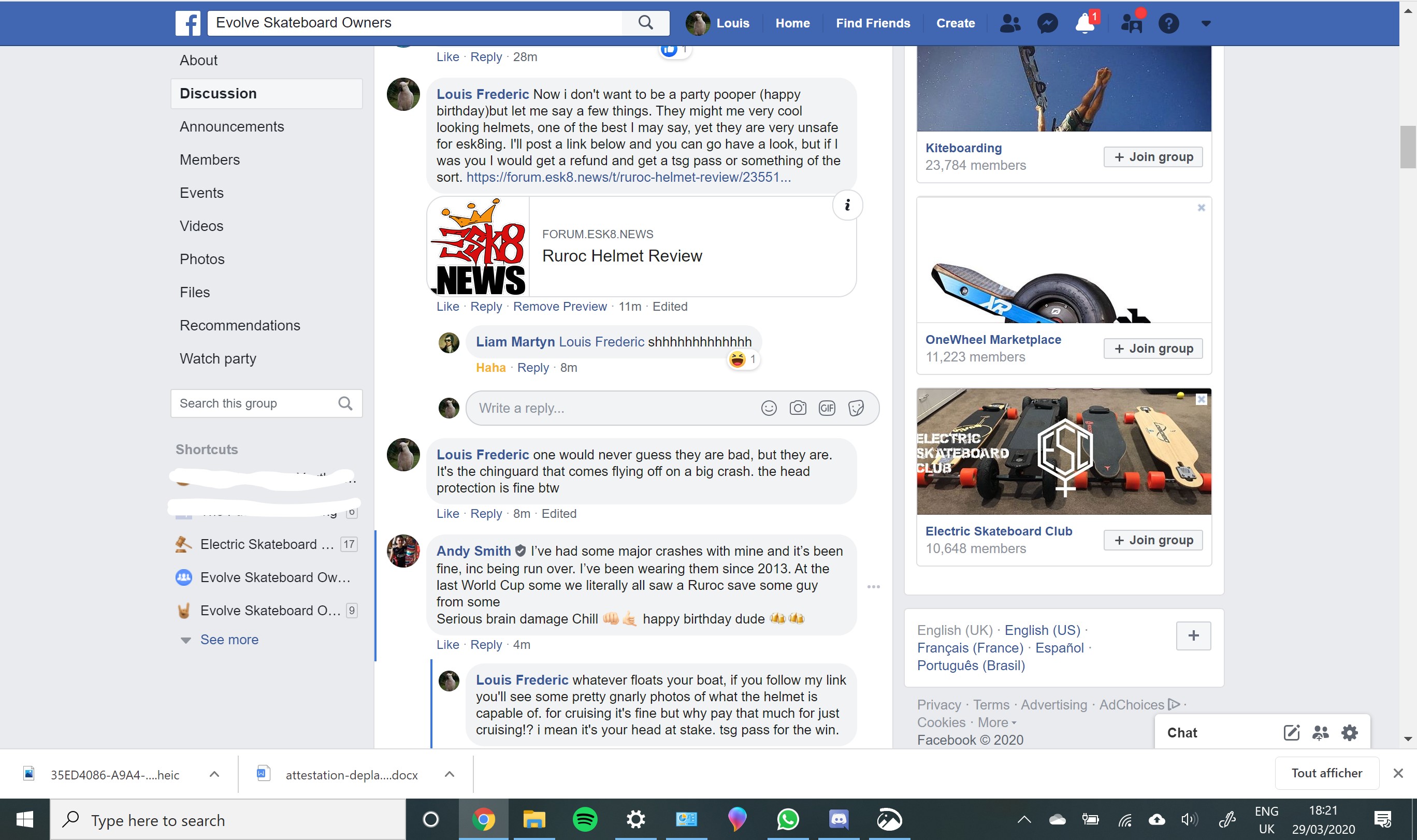Open the Discord taskbar icon
1417x840 pixels.
[838, 820]
